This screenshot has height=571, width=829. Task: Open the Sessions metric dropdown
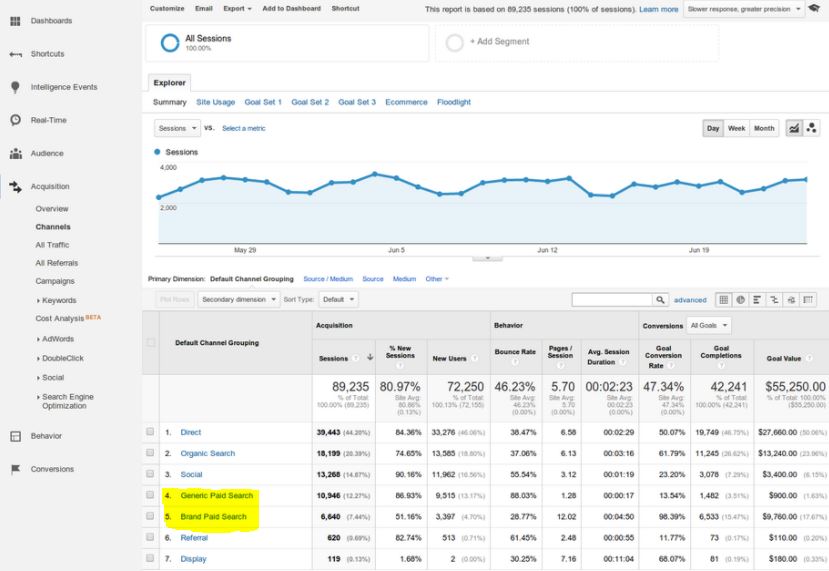pyautogui.click(x=177, y=128)
